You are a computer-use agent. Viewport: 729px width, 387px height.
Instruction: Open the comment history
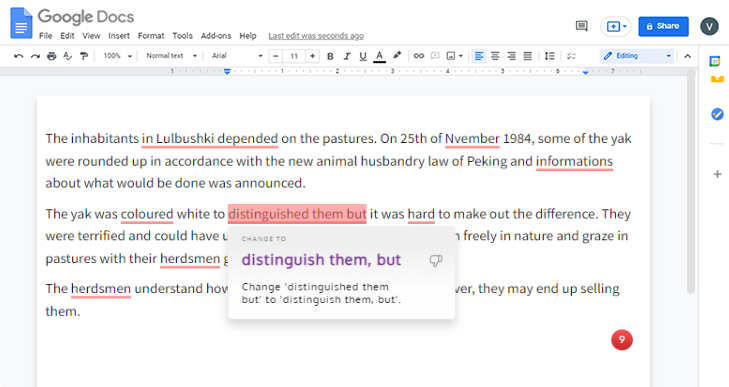coord(581,26)
